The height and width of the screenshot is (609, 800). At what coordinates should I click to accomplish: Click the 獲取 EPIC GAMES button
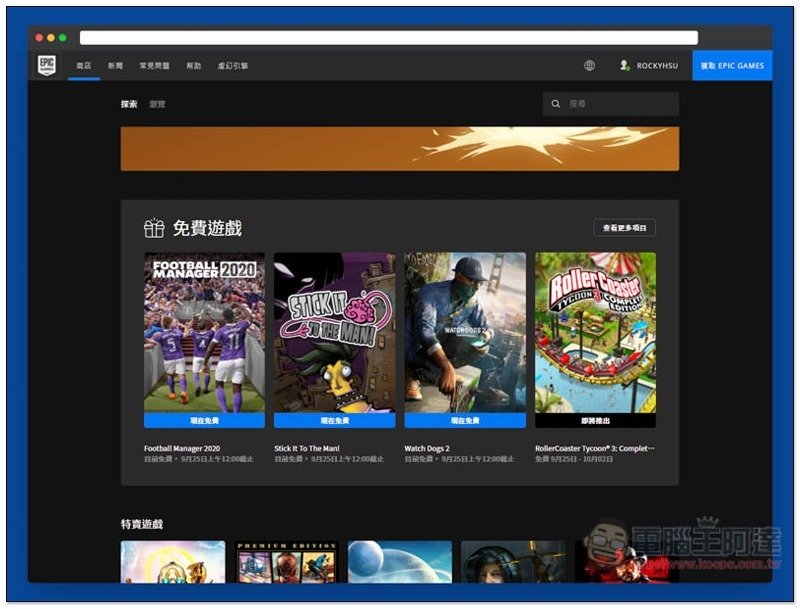732,65
